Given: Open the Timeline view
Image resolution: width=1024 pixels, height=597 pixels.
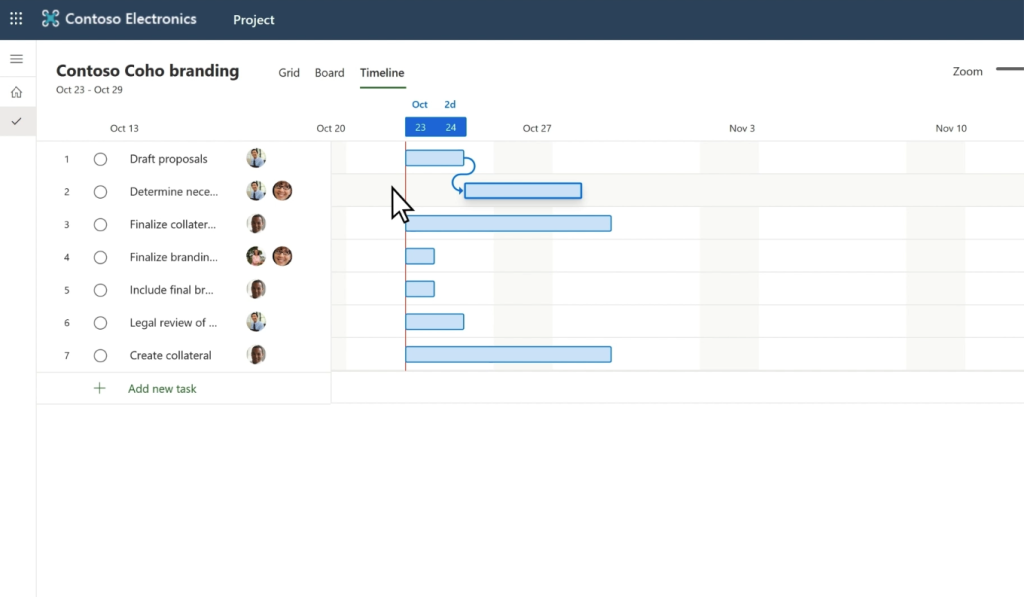Looking at the screenshot, I should click(x=382, y=72).
